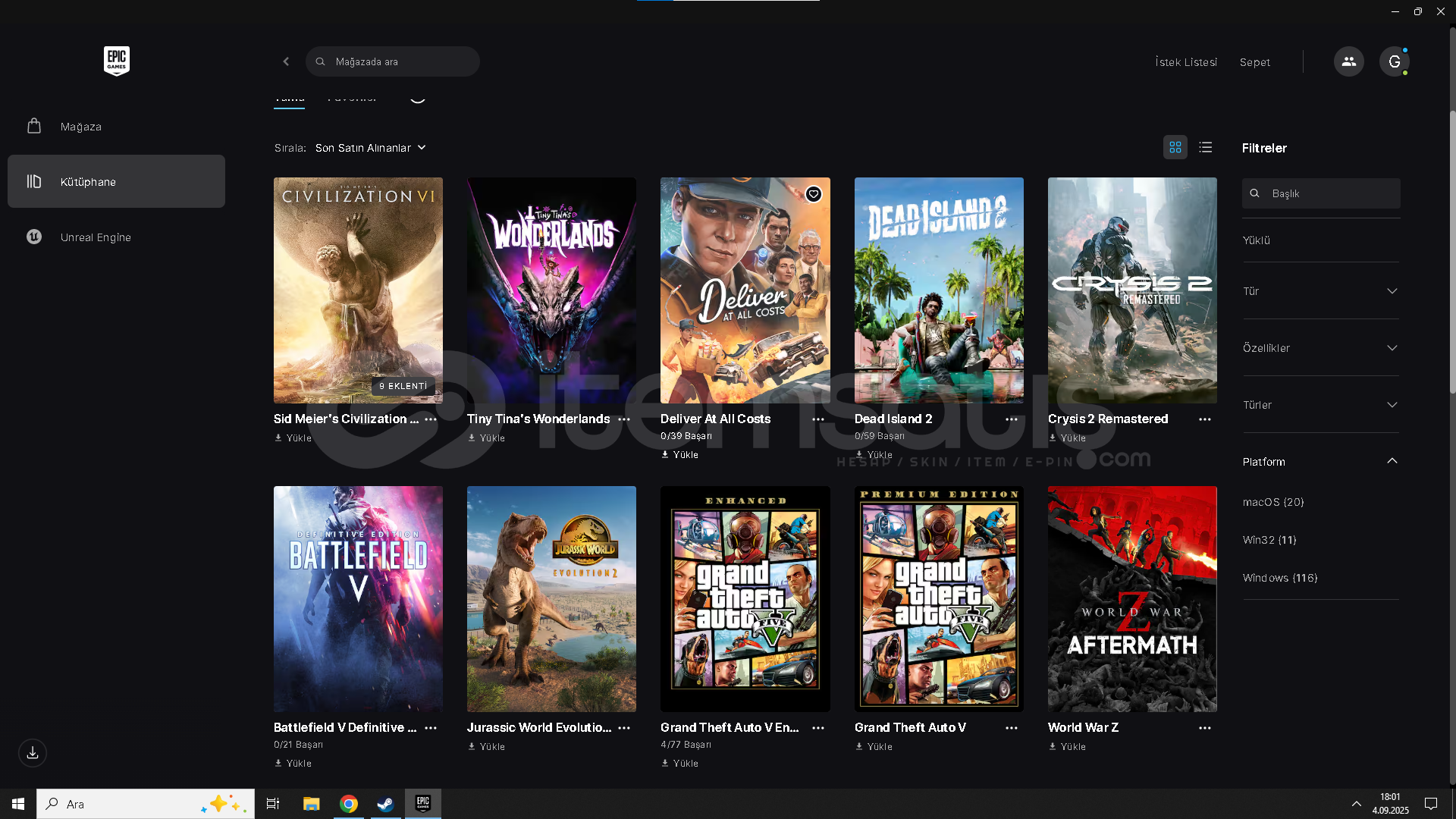Open options for Grand Theft Auto V Premium
Image resolution: width=1456 pixels, height=819 pixels.
coord(1012,728)
